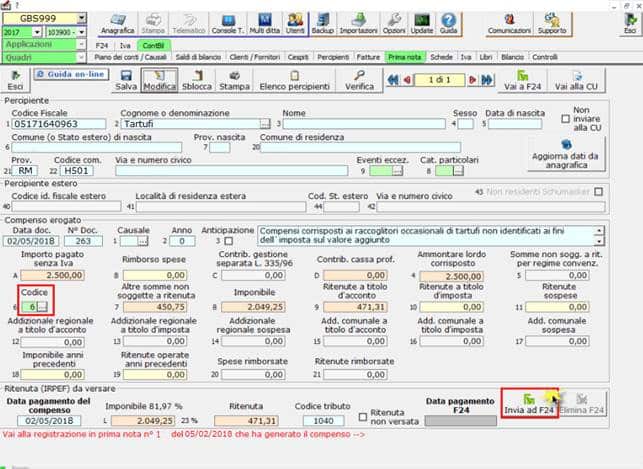Open the Causale lookup button
Image resolution: width=643 pixels, height=469 pixels.
tap(142, 241)
